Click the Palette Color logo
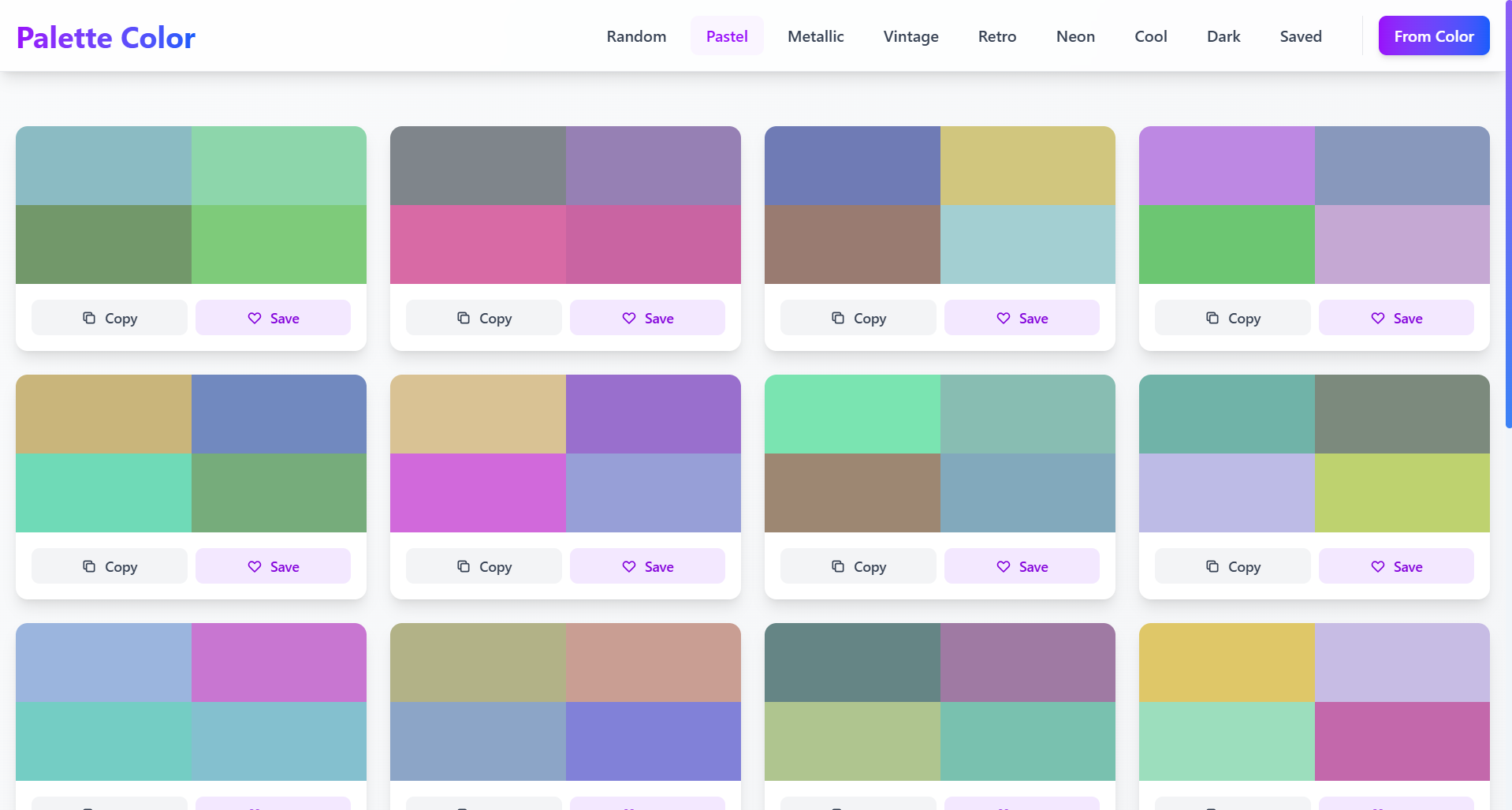 (106, 36)
